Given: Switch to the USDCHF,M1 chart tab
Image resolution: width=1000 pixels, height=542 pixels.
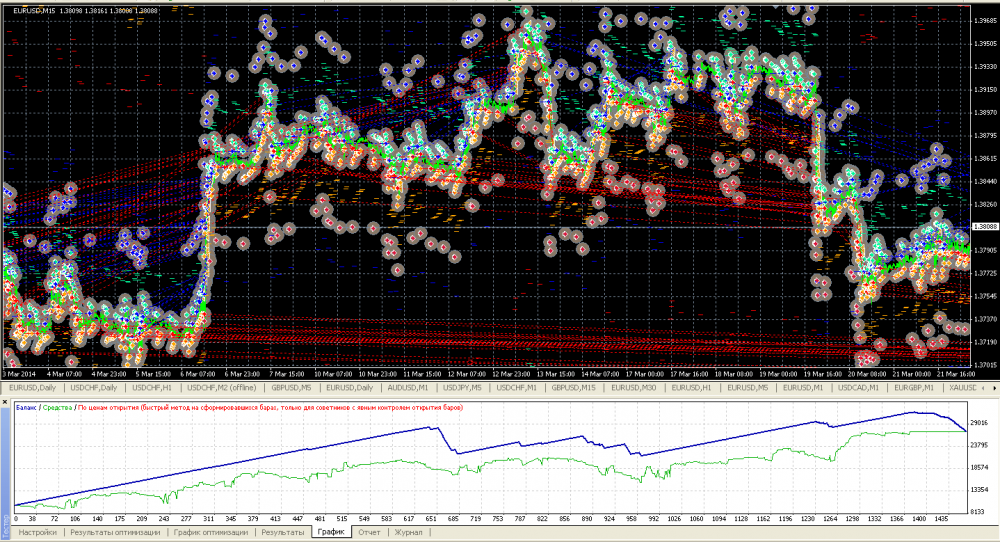Looking at the screenshot, I should point(517,388).
